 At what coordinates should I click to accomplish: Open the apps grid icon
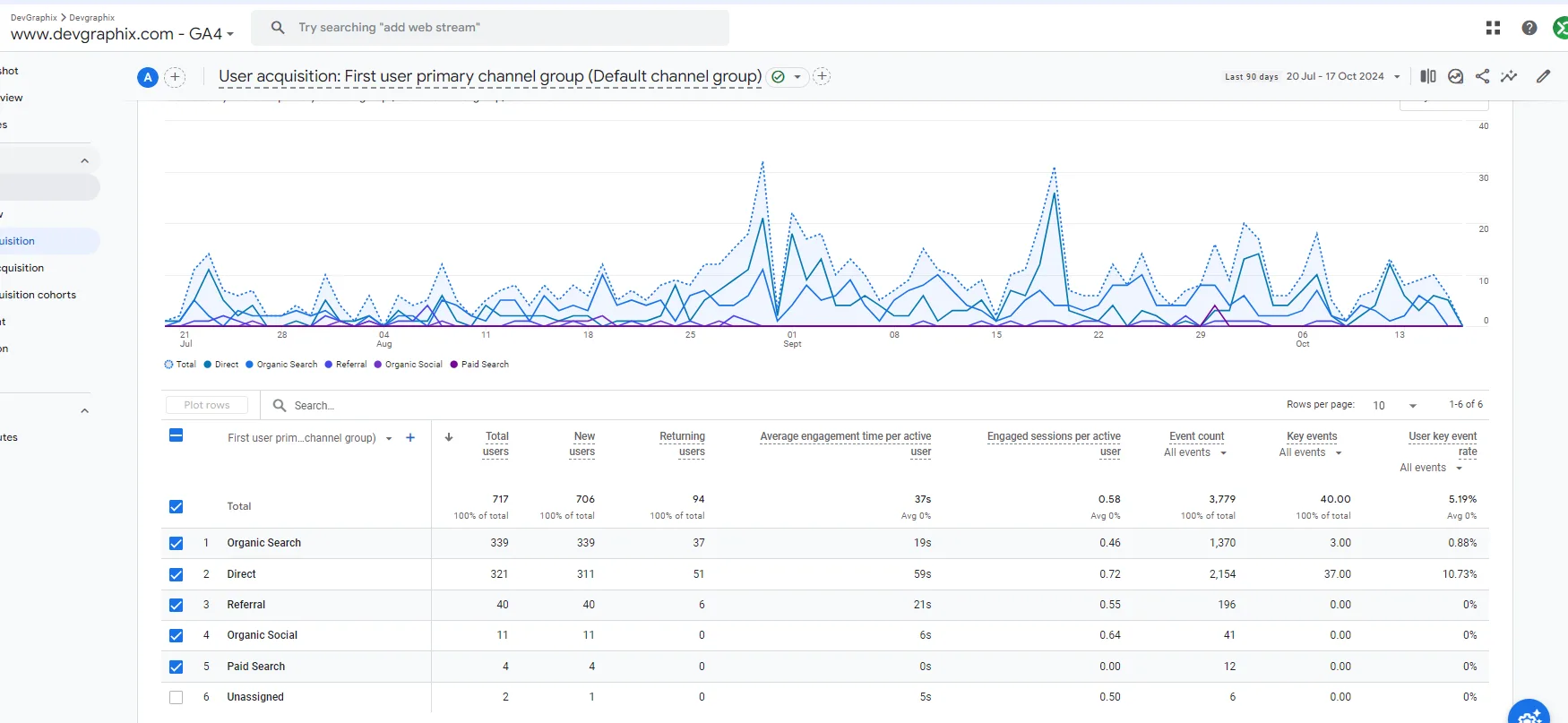click(x=1493, y=29)
